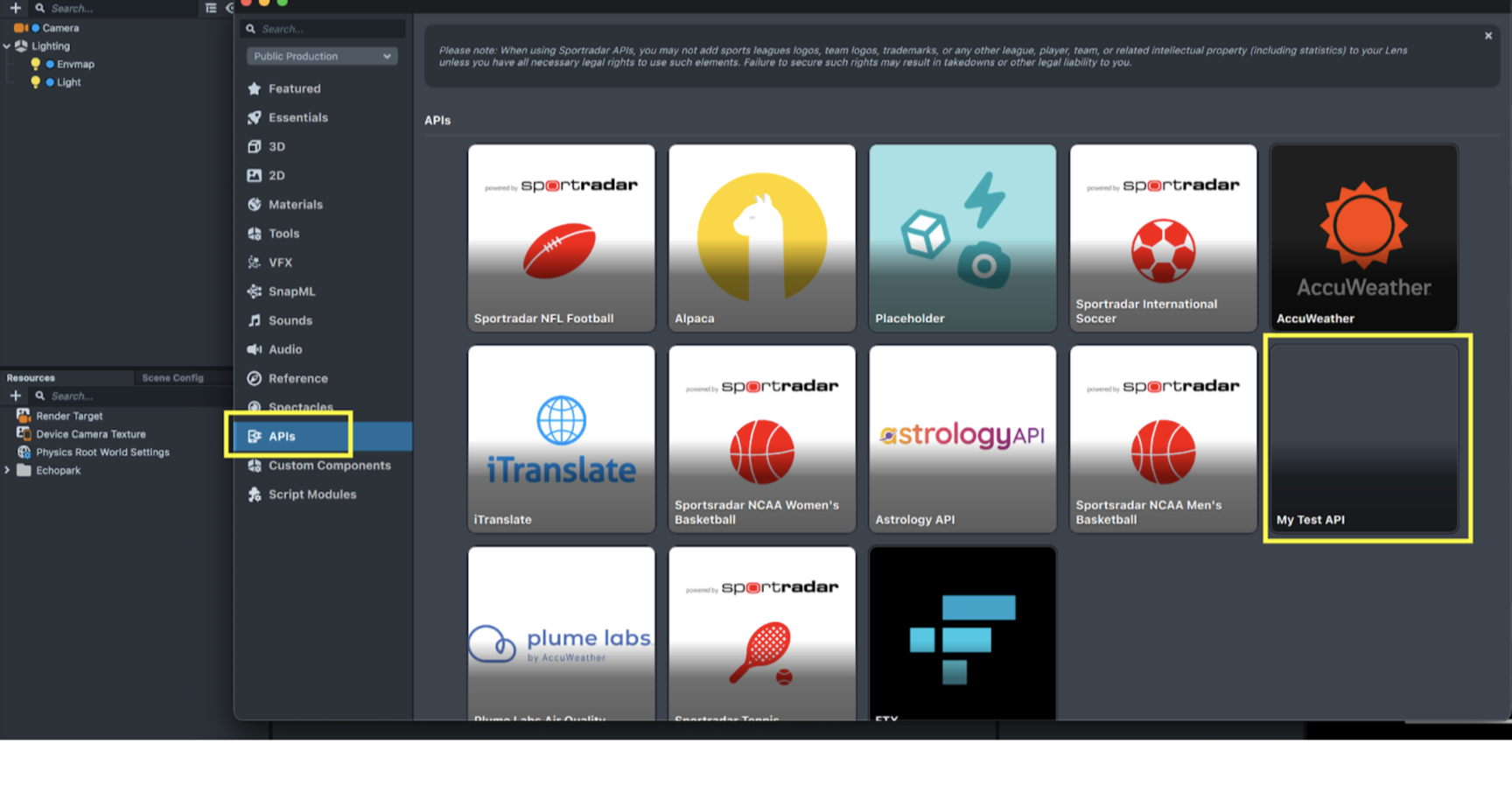Select the Envmap light object
Image resolution: width=1512 pixels, height=793 pixels.
pyautogui.click(x=75, y=64)
